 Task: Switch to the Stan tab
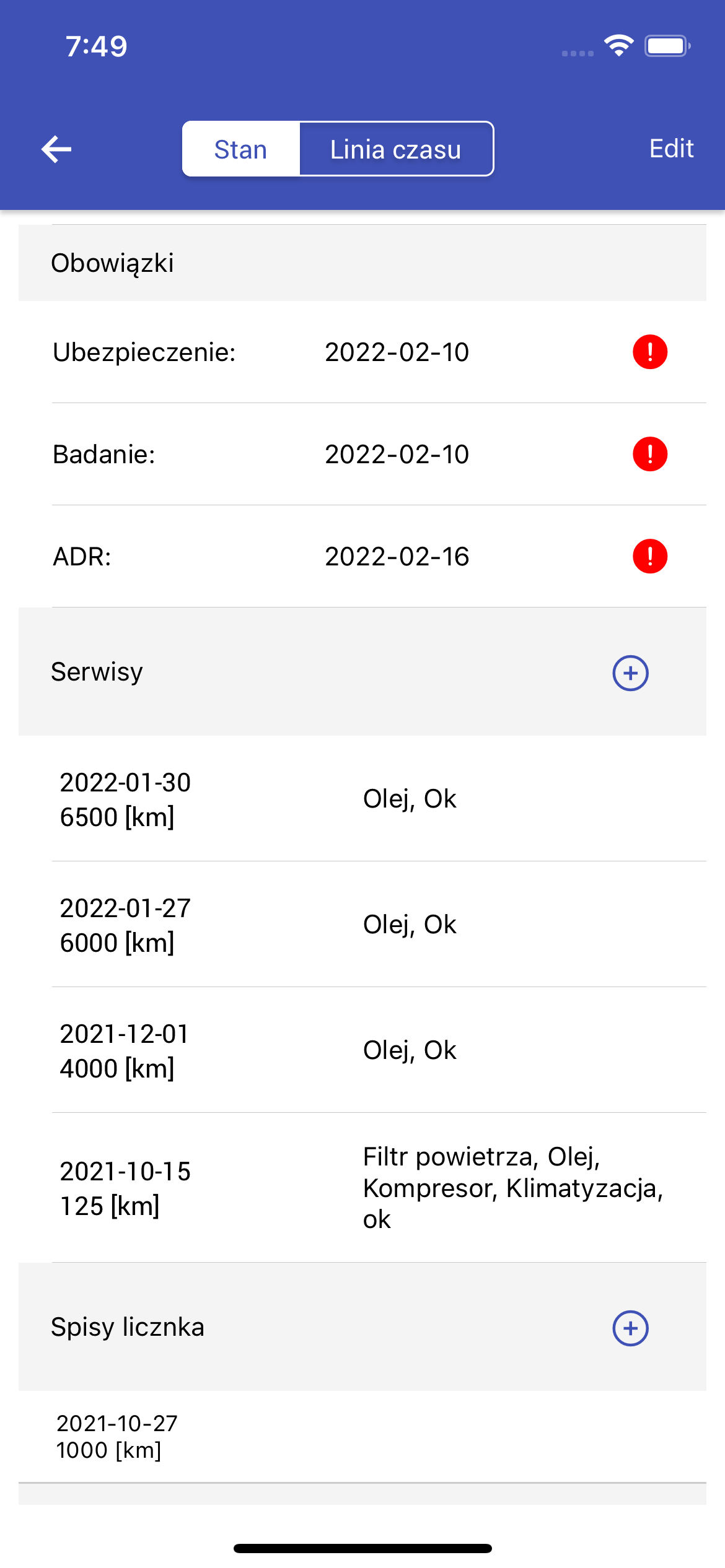click(x=240, y=149)
